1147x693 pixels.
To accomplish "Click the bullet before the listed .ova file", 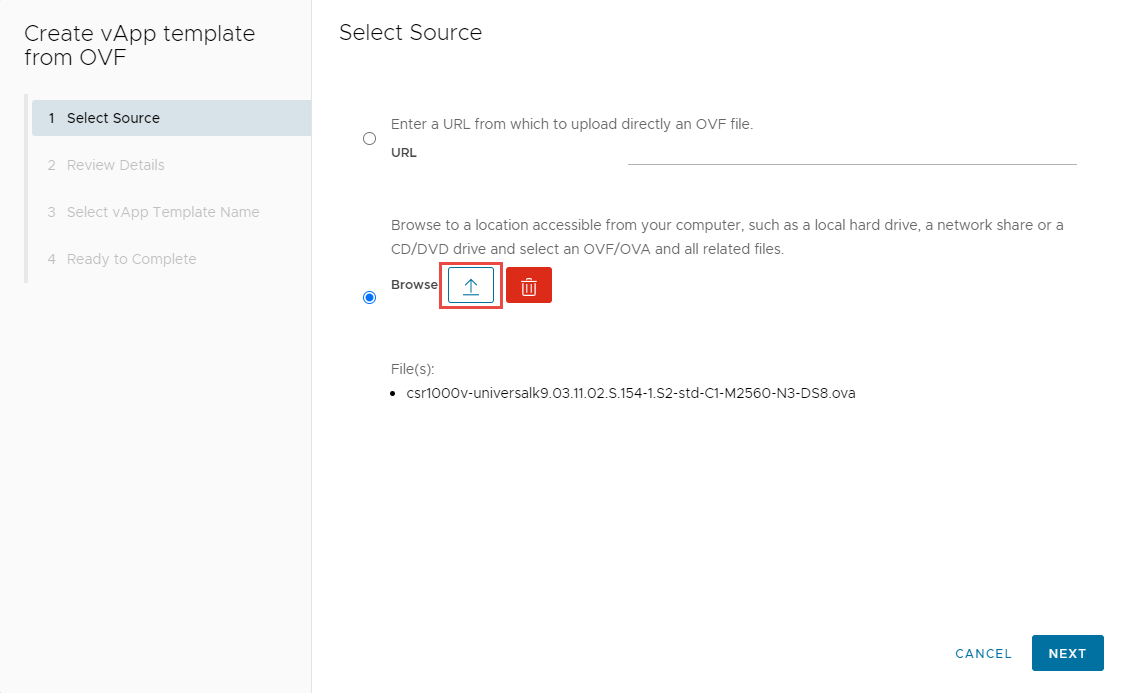I will [396, 394].
